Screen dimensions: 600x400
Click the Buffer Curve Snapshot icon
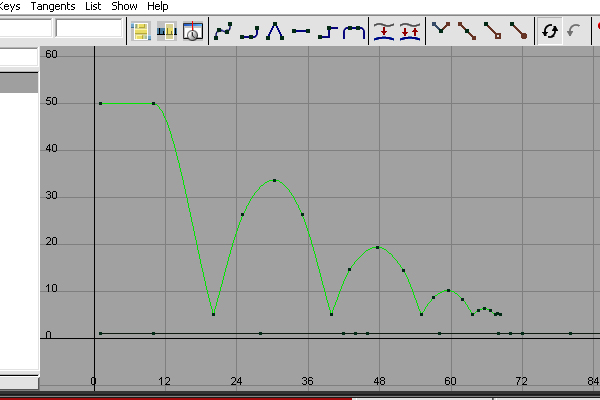384,31
